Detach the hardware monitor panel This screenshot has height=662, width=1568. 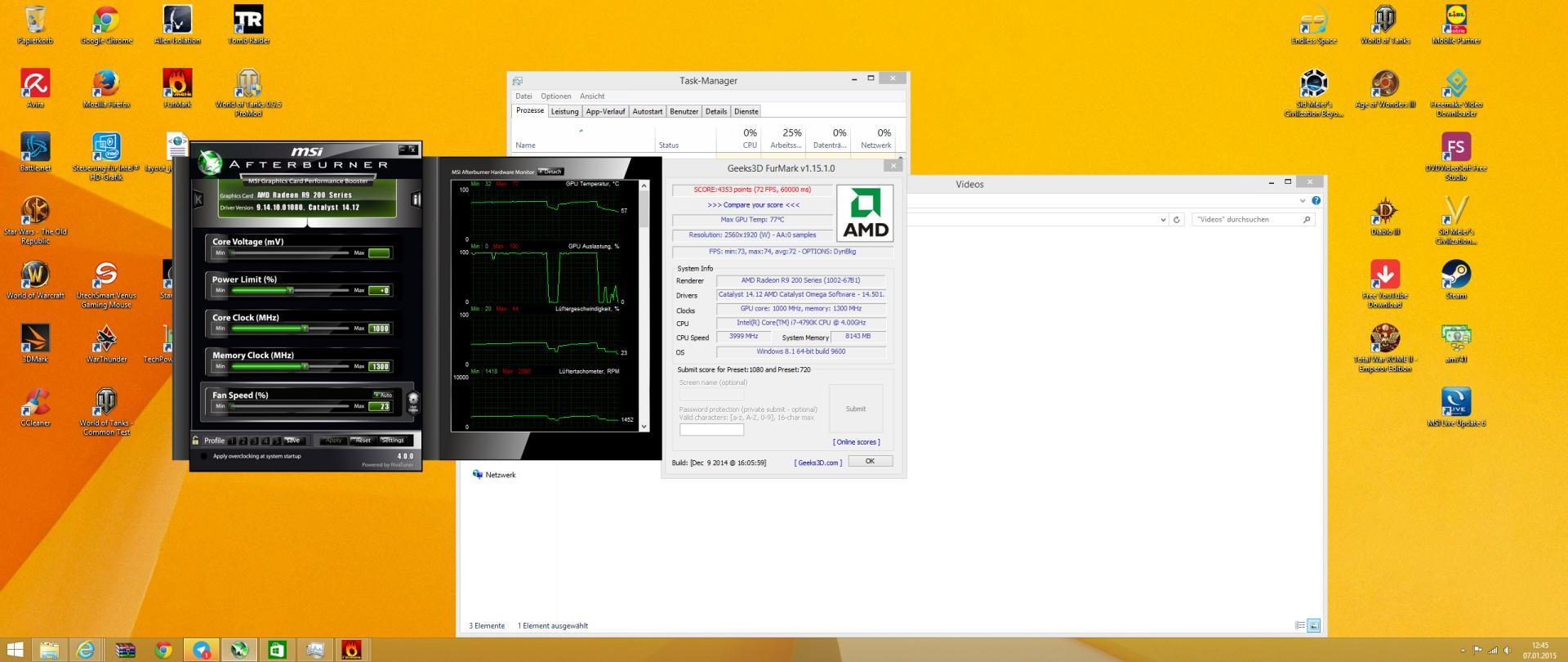coord(551,172)
